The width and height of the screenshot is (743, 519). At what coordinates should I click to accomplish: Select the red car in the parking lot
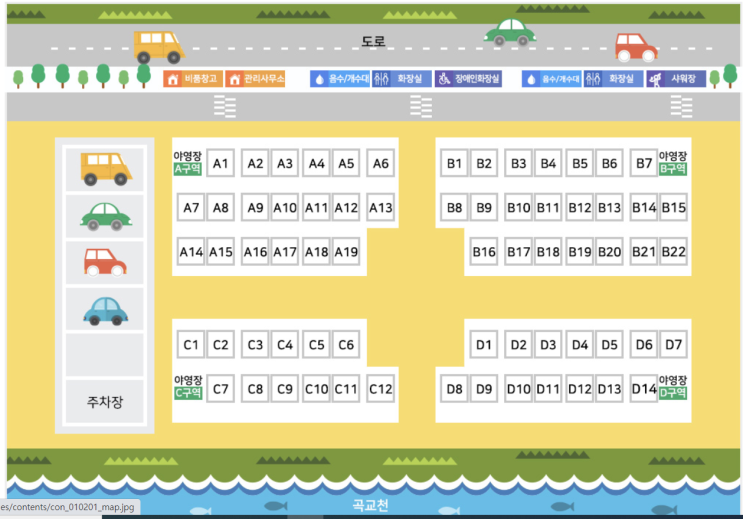(x=105, y=263)
